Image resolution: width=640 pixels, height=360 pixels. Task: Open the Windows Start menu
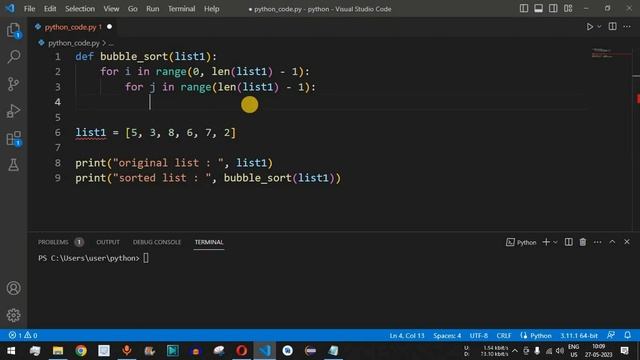[x=11, y=351]
